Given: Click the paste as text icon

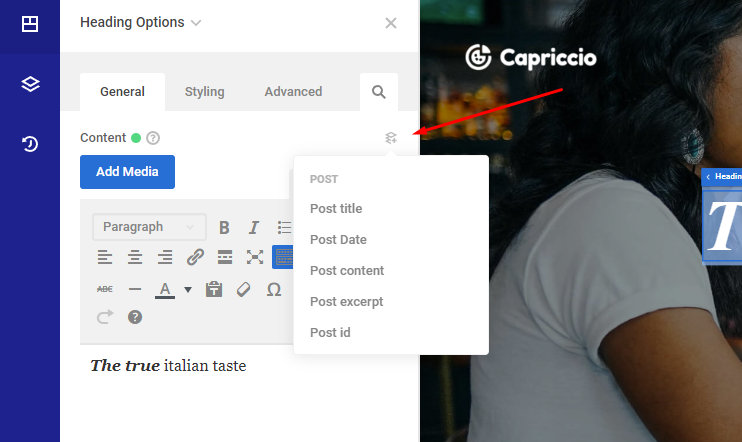Looking at the screenshot, I should [x=214, y=289].
